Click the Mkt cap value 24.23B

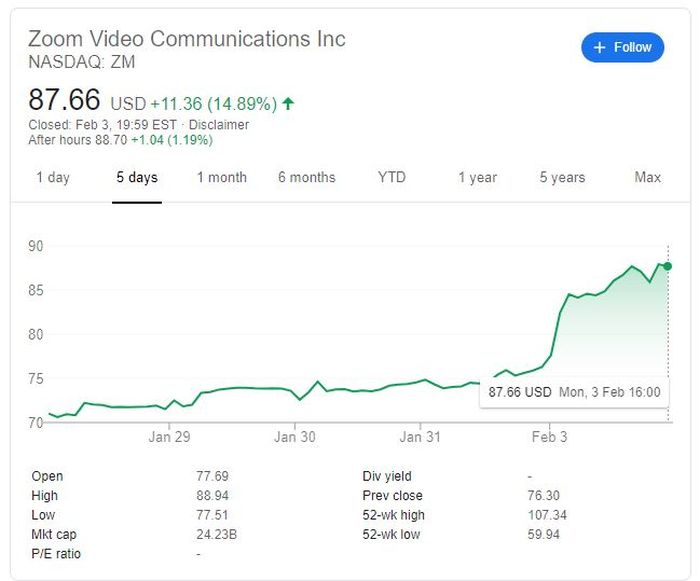click(x=217, y=534)
